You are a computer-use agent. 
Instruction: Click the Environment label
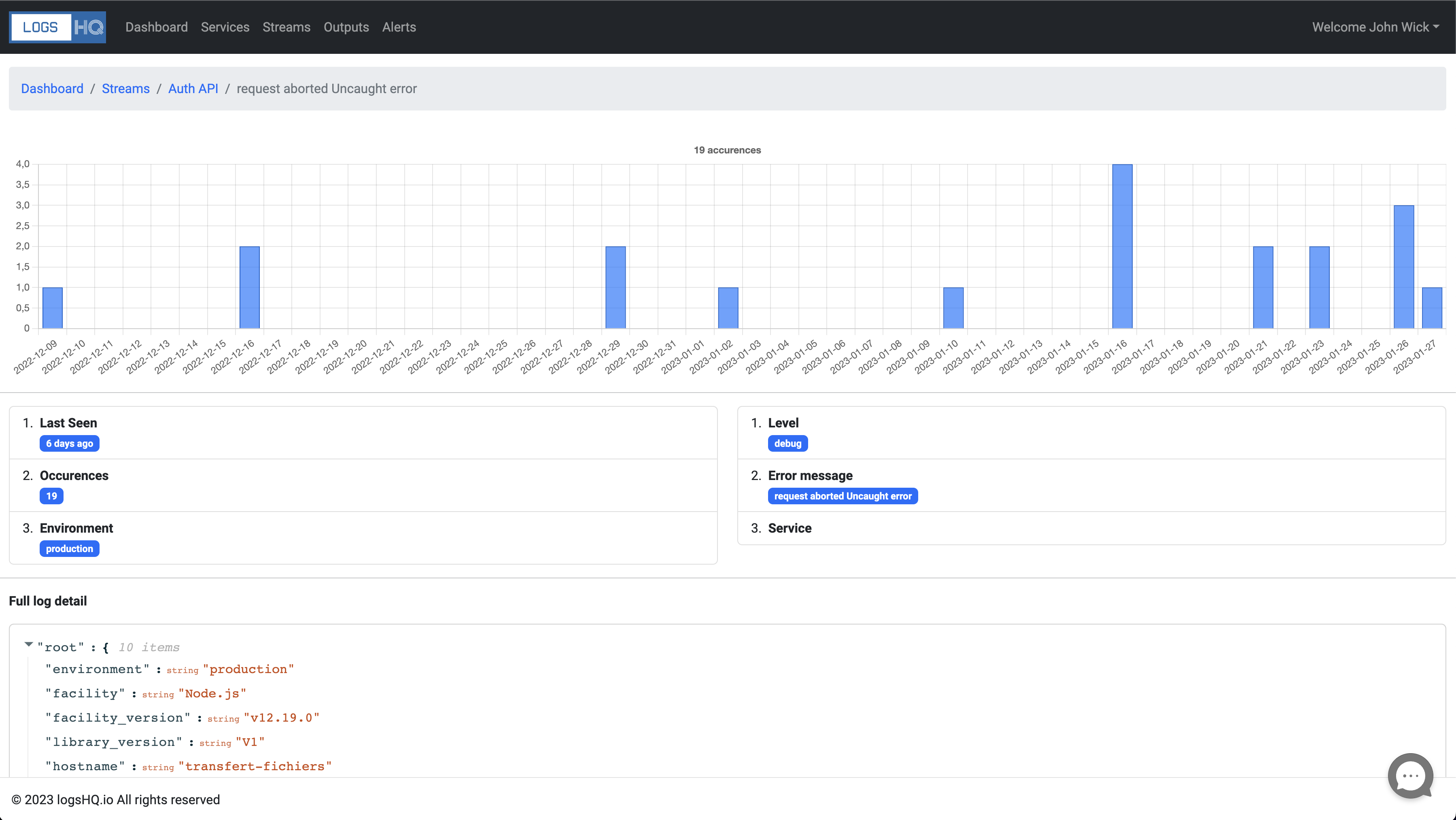76,528
